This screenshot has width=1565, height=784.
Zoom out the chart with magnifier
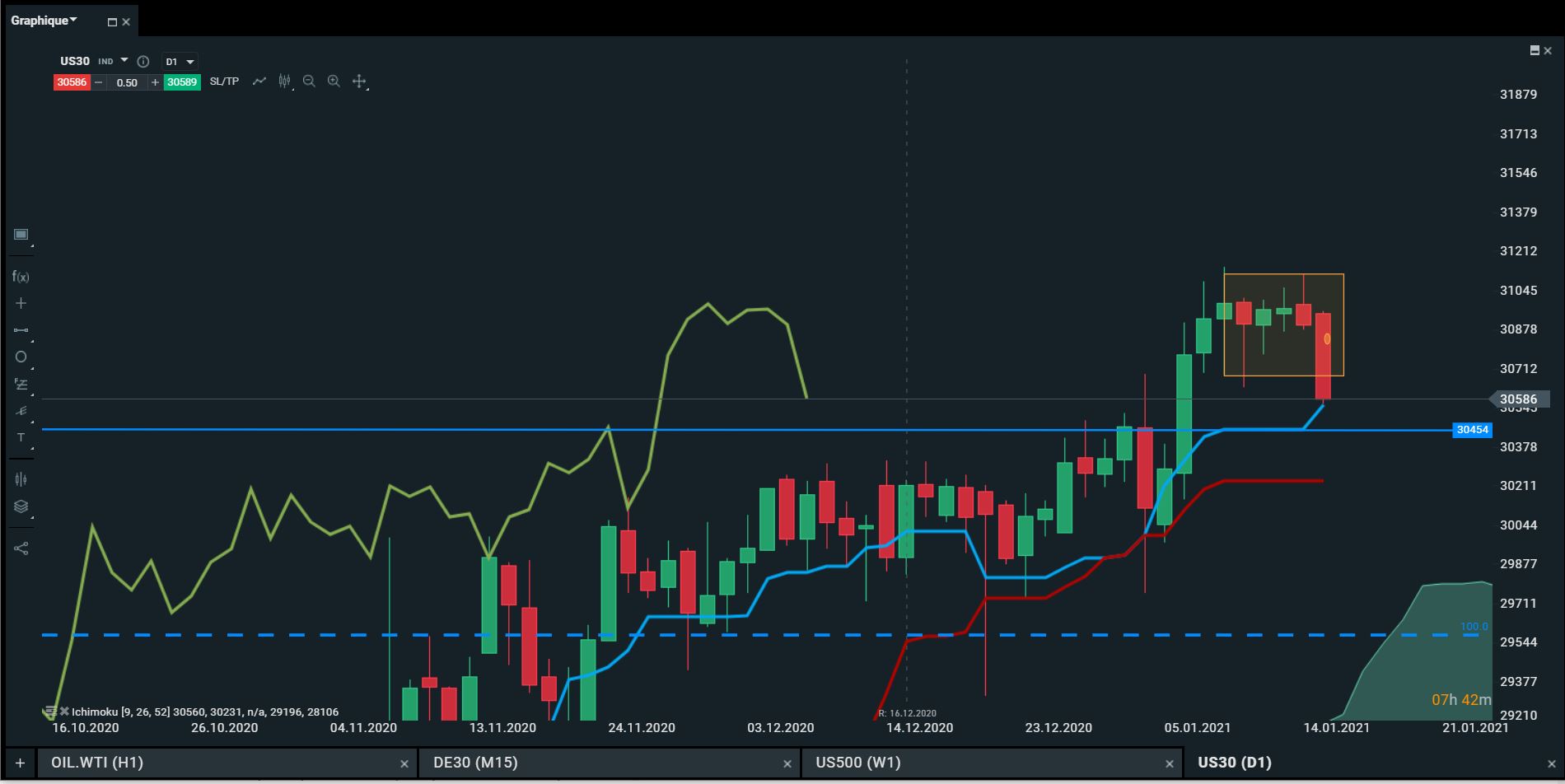click(309, 81)
